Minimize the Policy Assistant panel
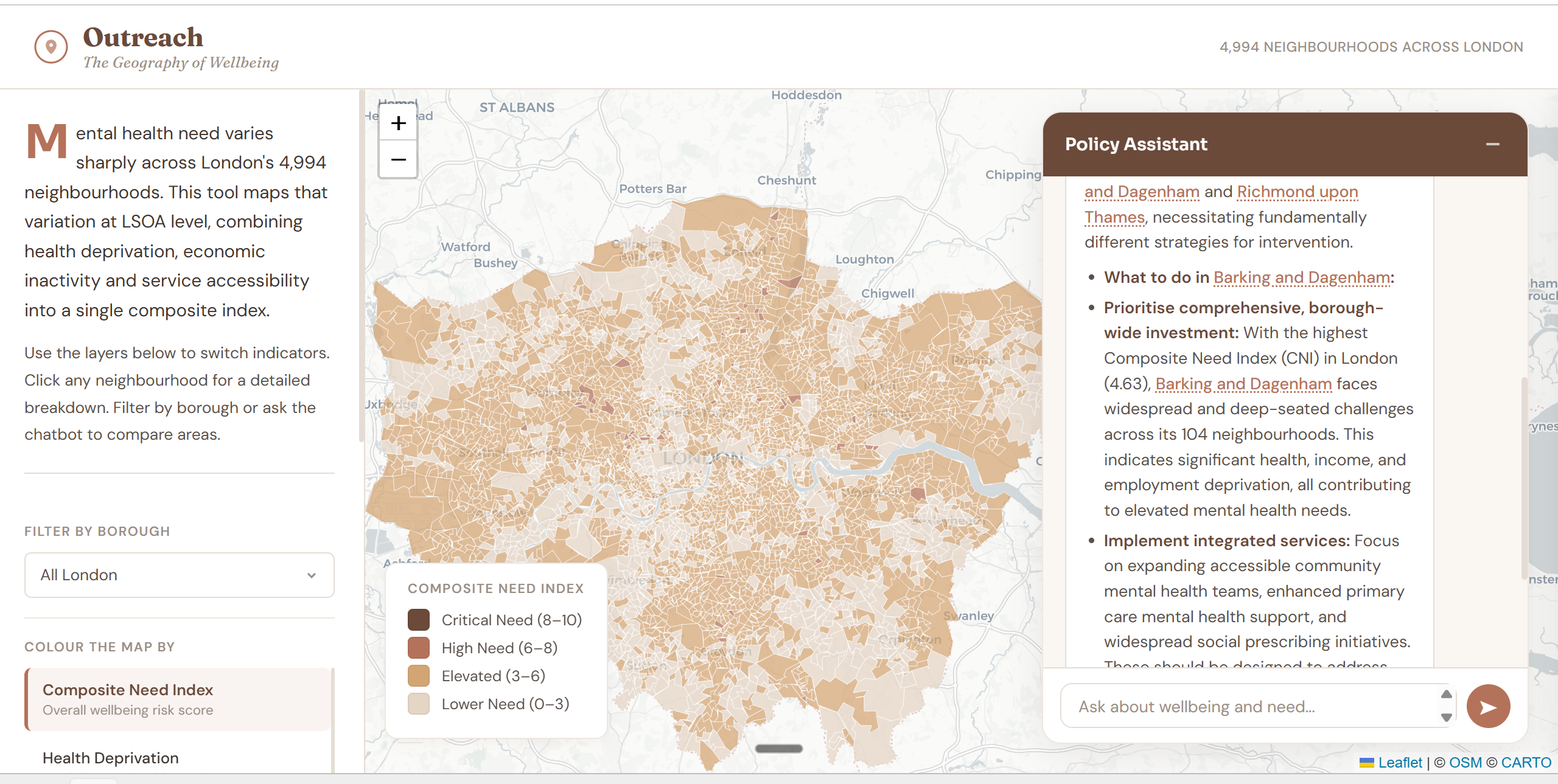 (x=1492, y=144)
